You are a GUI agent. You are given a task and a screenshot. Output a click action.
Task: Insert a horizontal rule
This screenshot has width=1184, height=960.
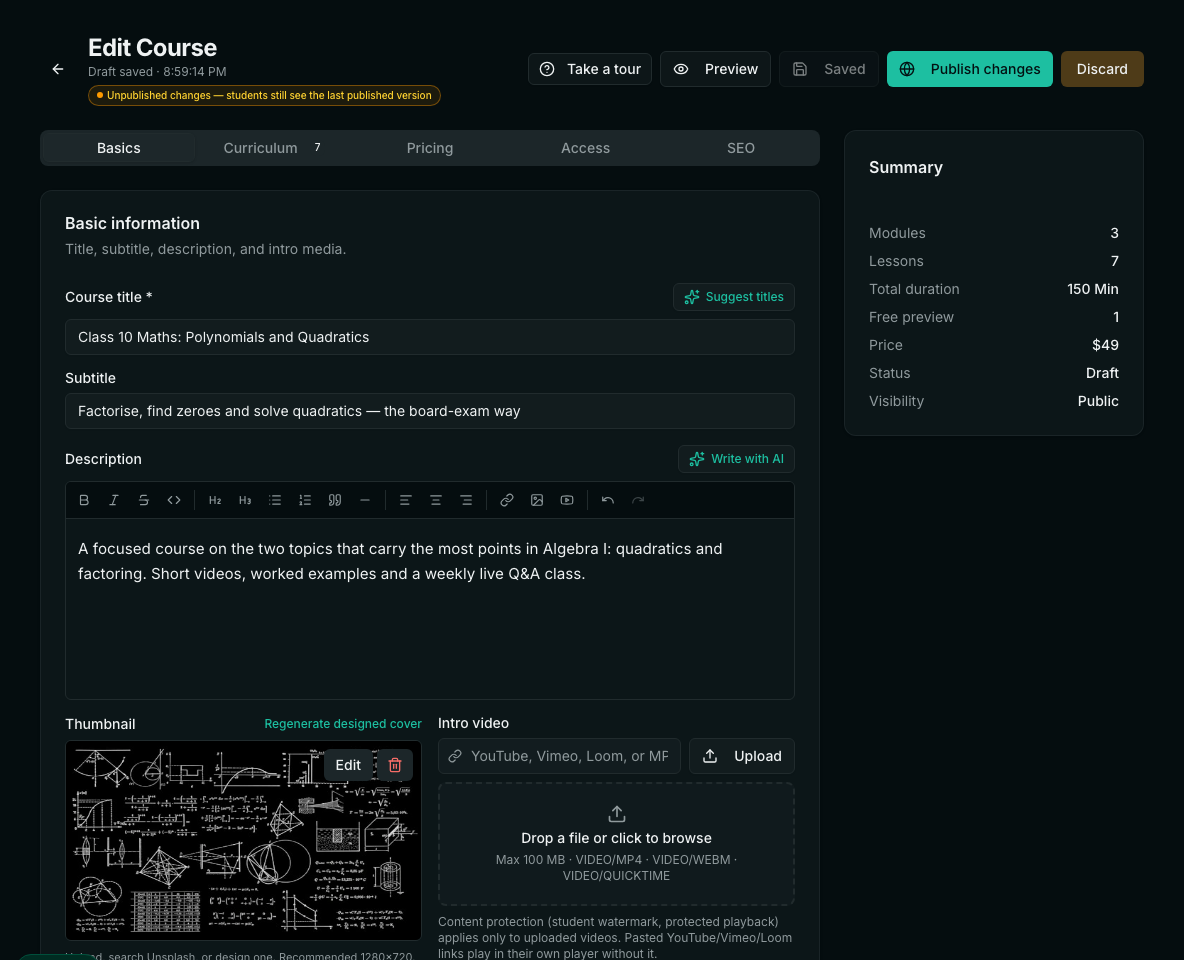(365, 500)
